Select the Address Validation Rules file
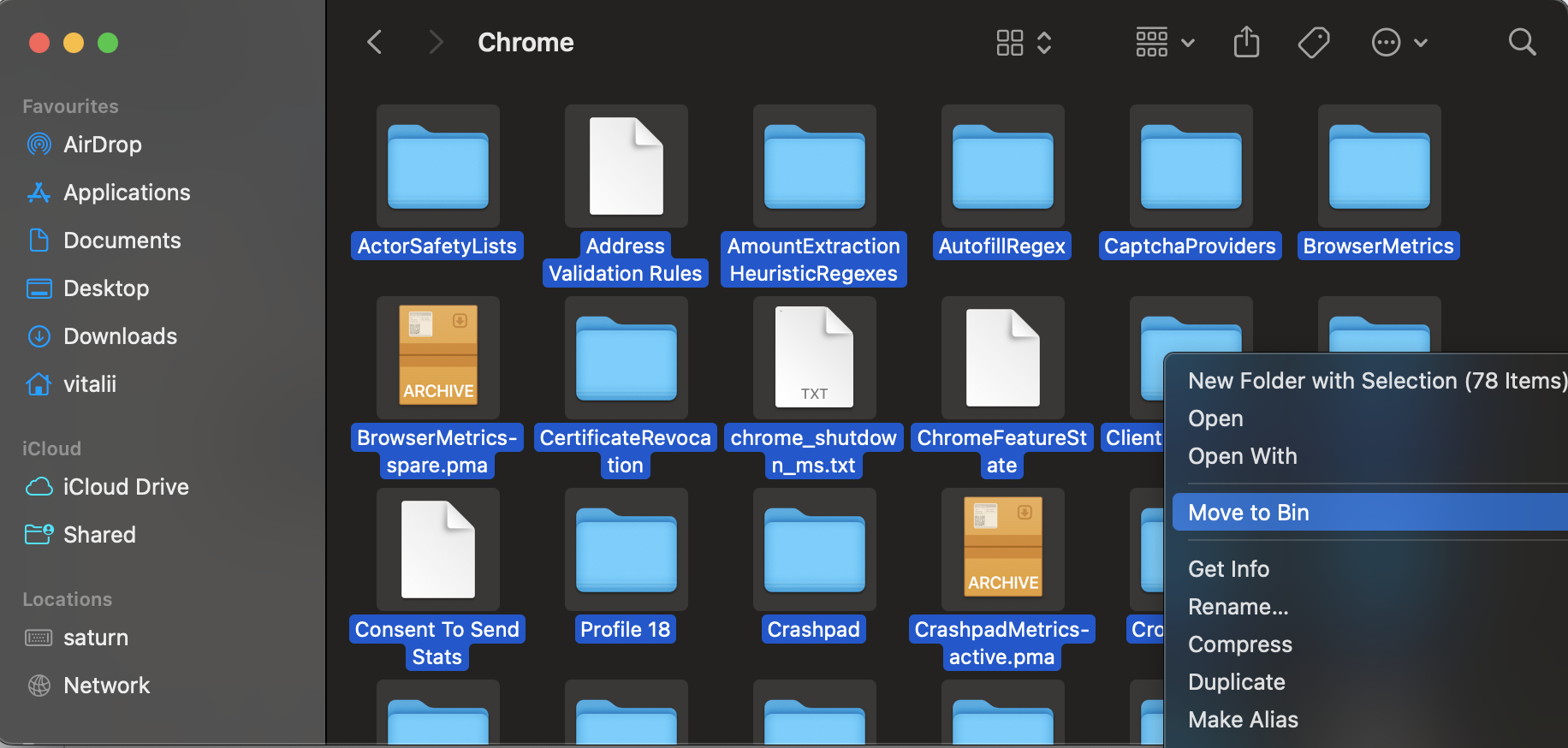Screen dimensions: 1568x748 627,166
